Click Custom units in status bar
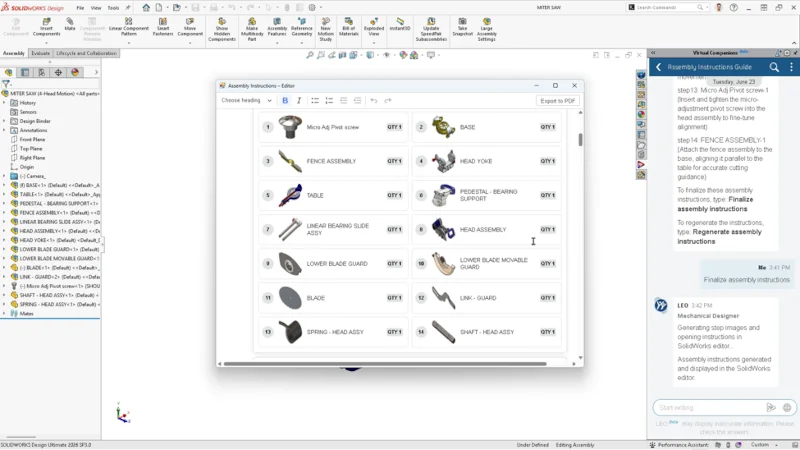This screenshot has height=450, width=800. pos(760,445)
